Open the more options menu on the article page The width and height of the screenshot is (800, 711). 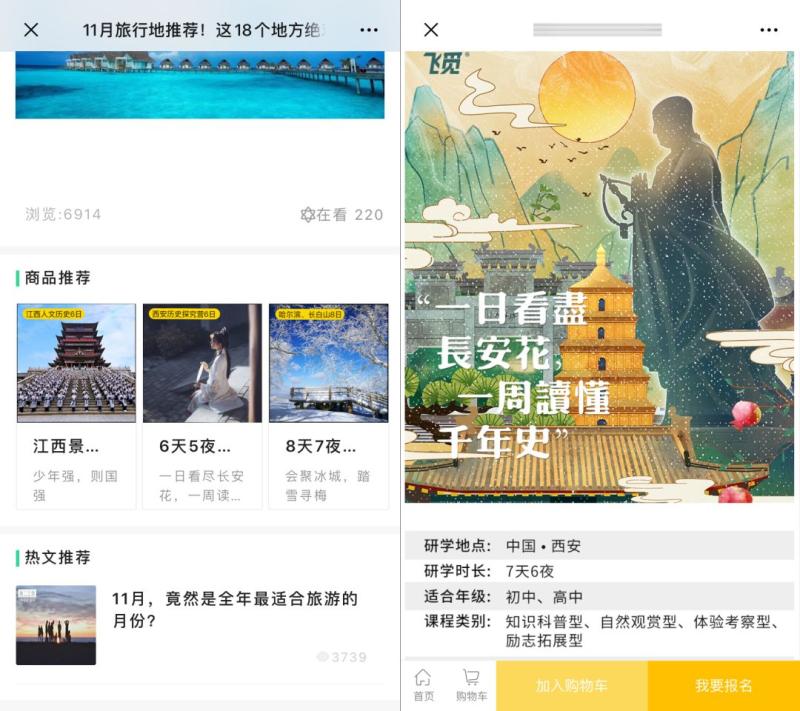369,30
